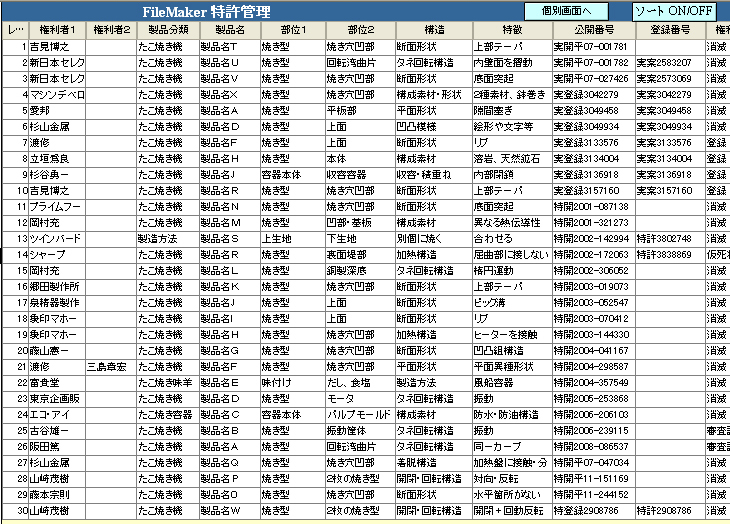Select the 泉精器製作 owner cell
The width and height of the screenshot is (730, 524).
57,302
